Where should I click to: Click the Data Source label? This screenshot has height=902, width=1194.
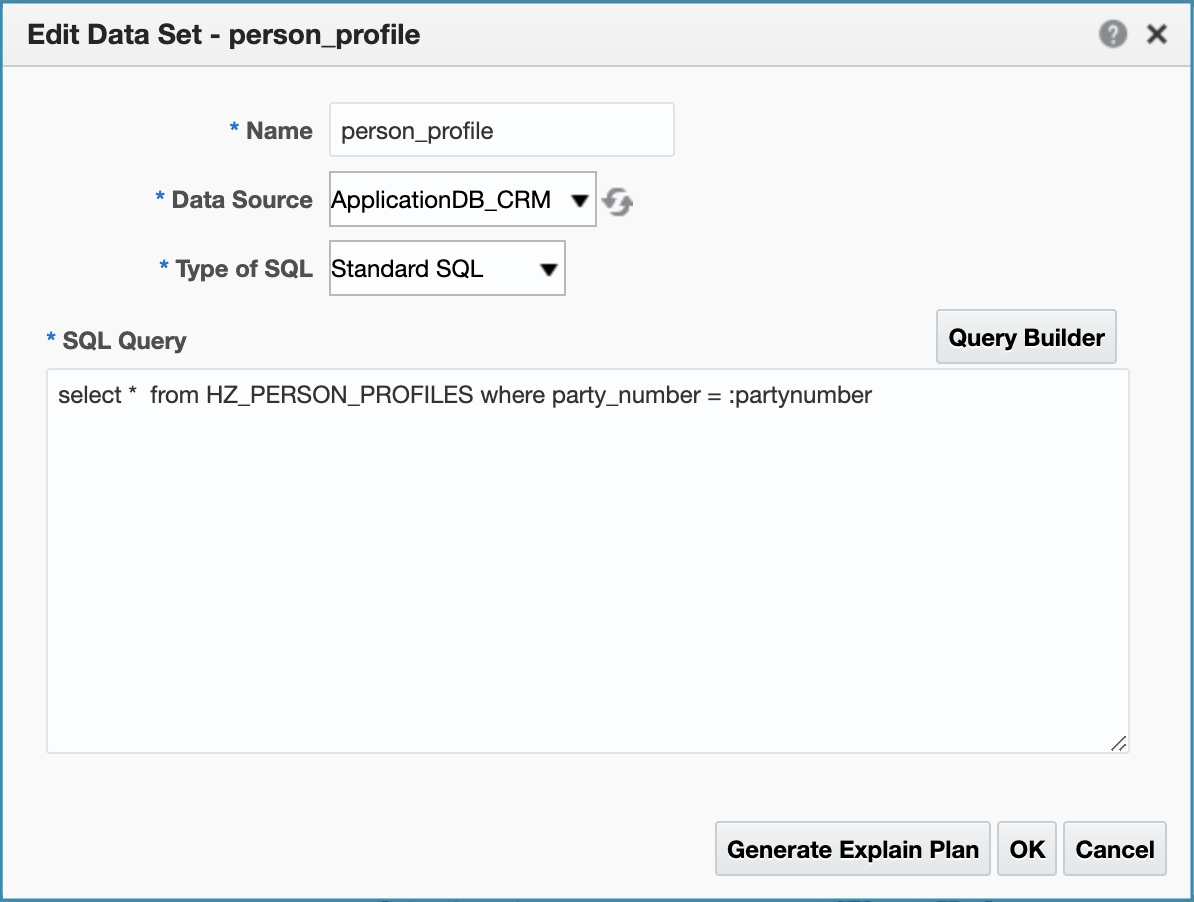pyautogui.click(x=242, y=200)
